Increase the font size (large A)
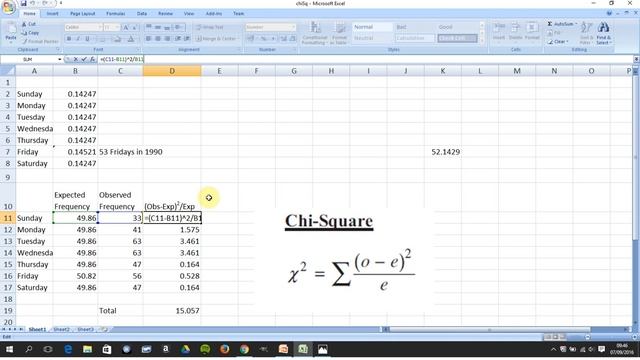The width and height of the screenshot is (640, 360). pos(126,27)
